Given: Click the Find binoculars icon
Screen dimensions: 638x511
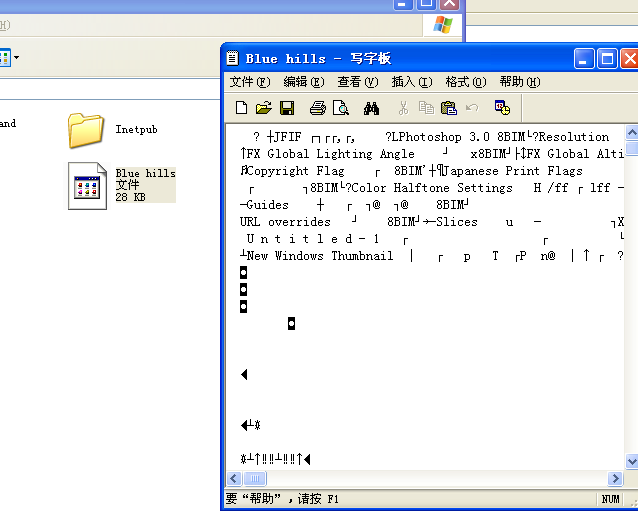Looking at the screenshot, I should tap(371, 108).
